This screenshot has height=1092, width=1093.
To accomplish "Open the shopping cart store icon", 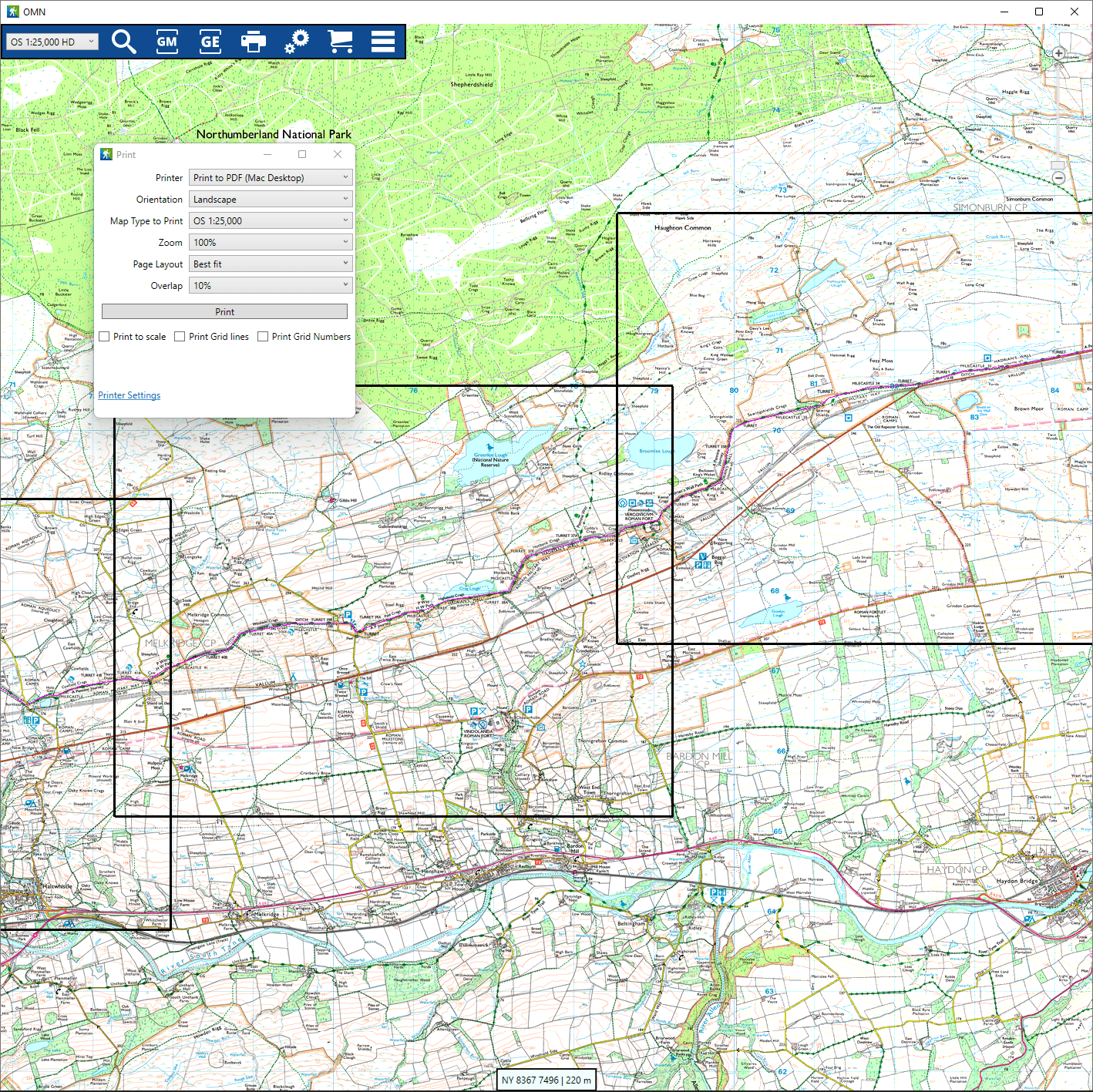I will coord(340,42).
